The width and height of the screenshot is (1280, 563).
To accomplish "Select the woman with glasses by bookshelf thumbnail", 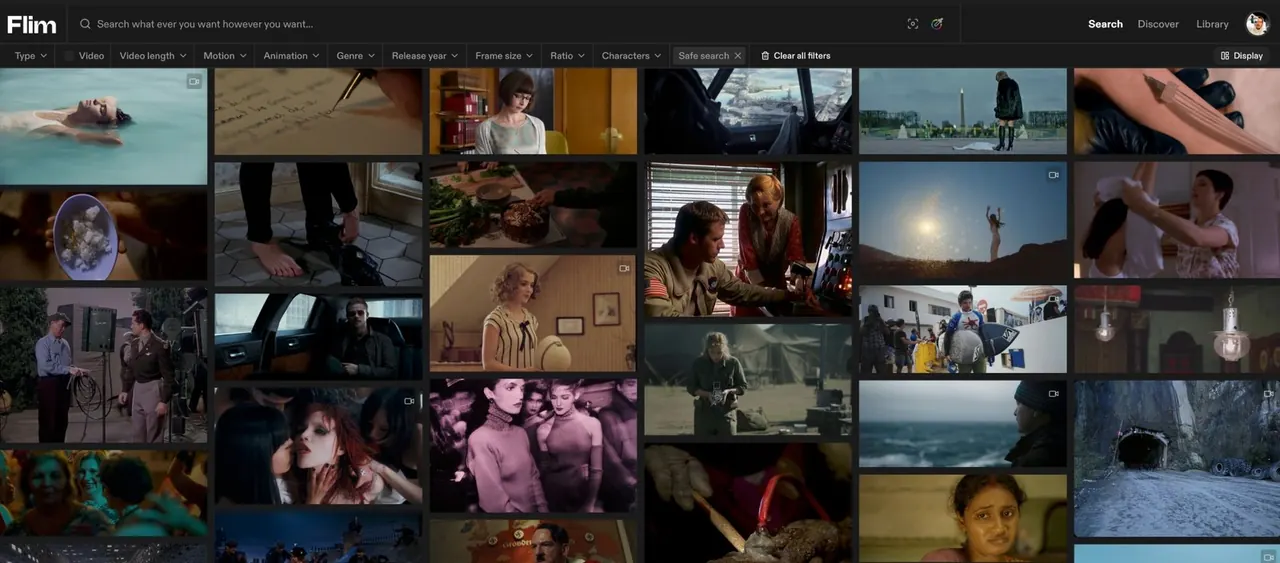I will point(533,112).
